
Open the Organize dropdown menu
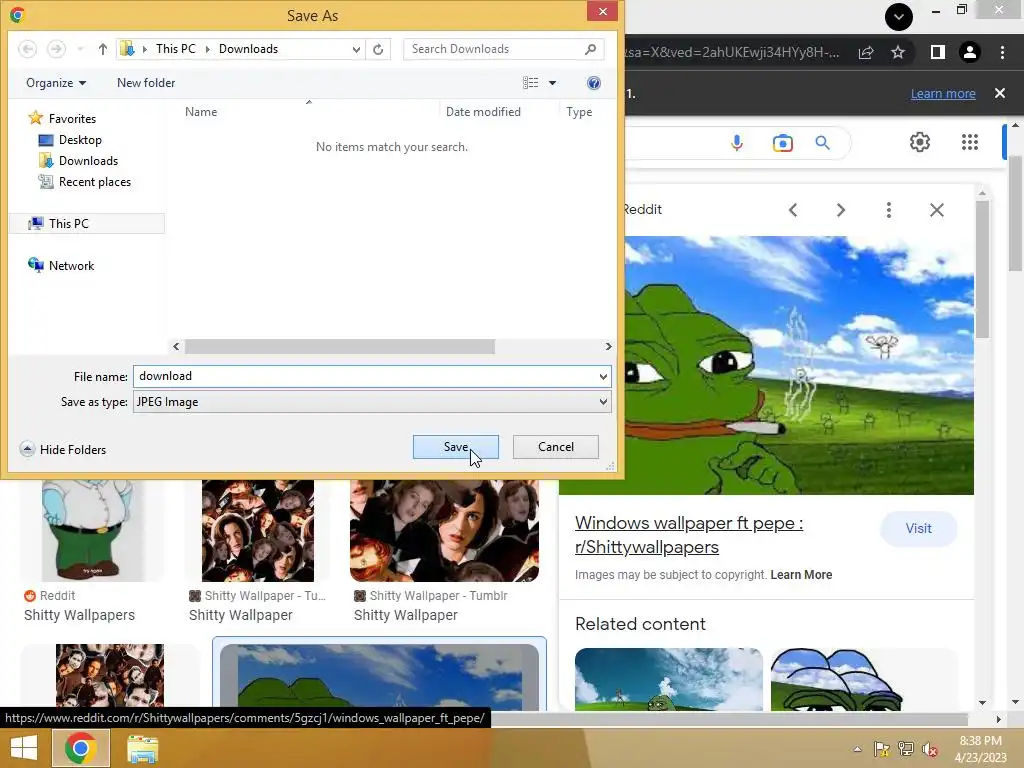[56, 83]
